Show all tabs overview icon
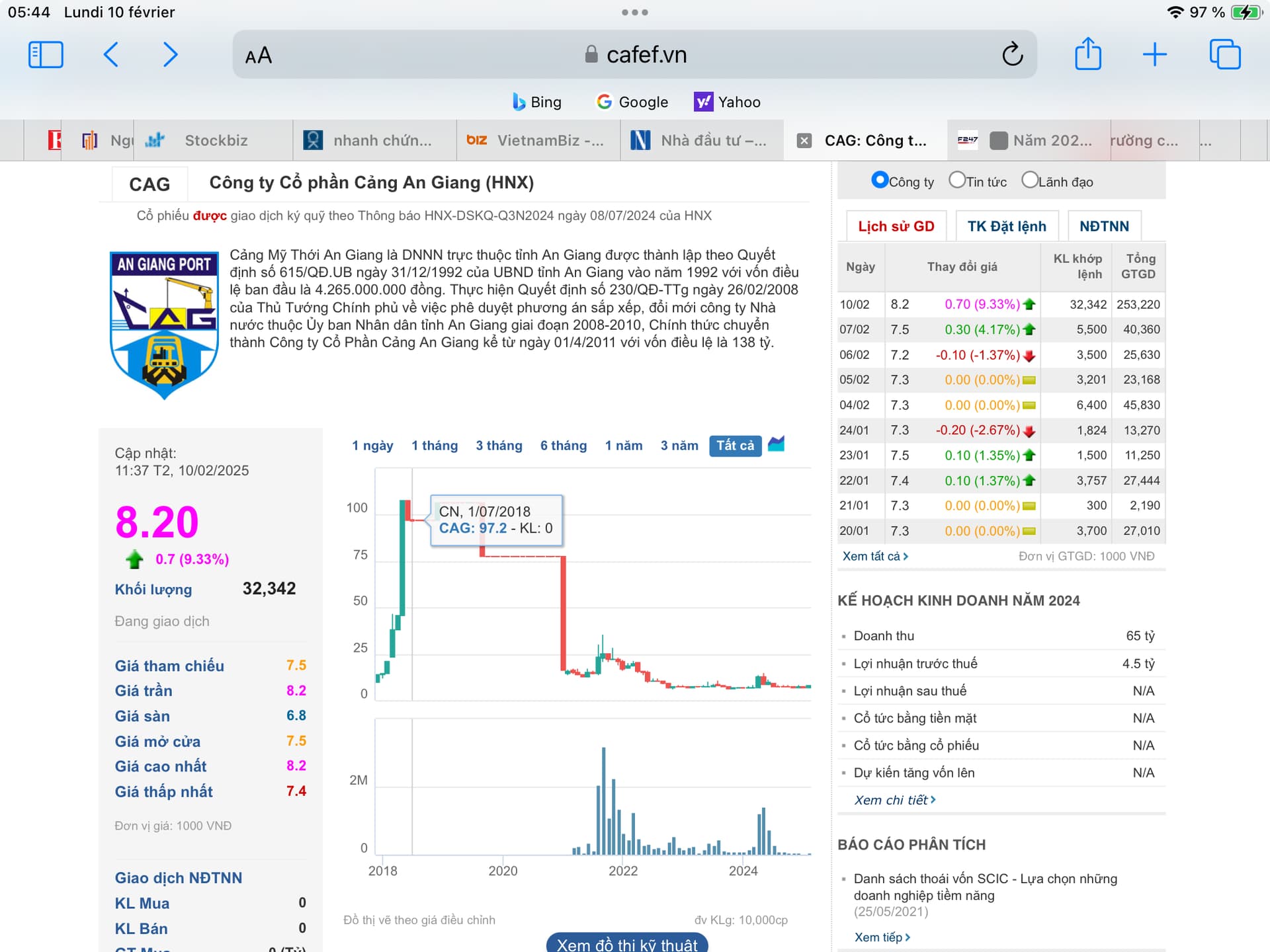The image size is (1270, 952). (x=1224, y=54)
